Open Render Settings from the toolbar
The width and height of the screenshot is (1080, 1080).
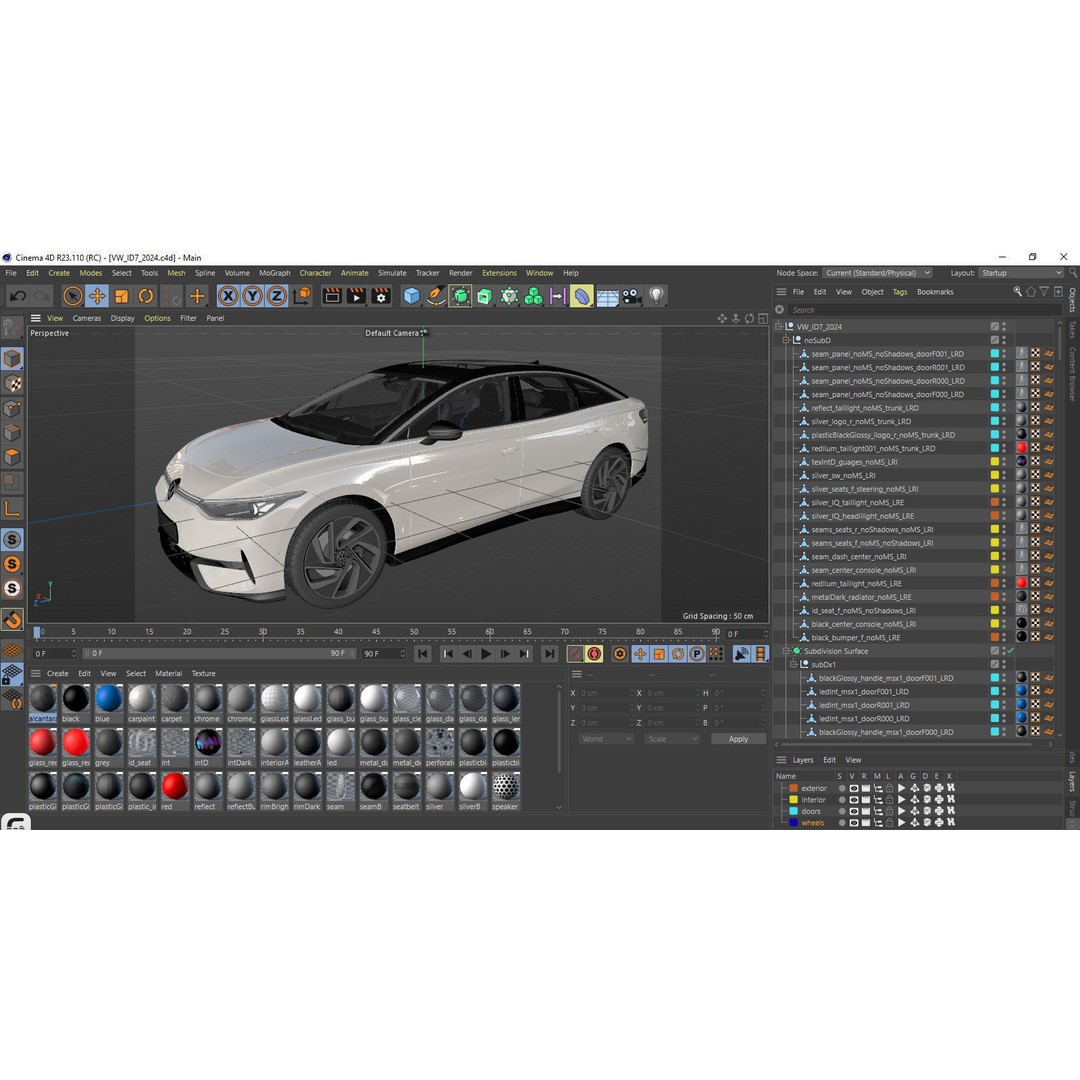381,296
